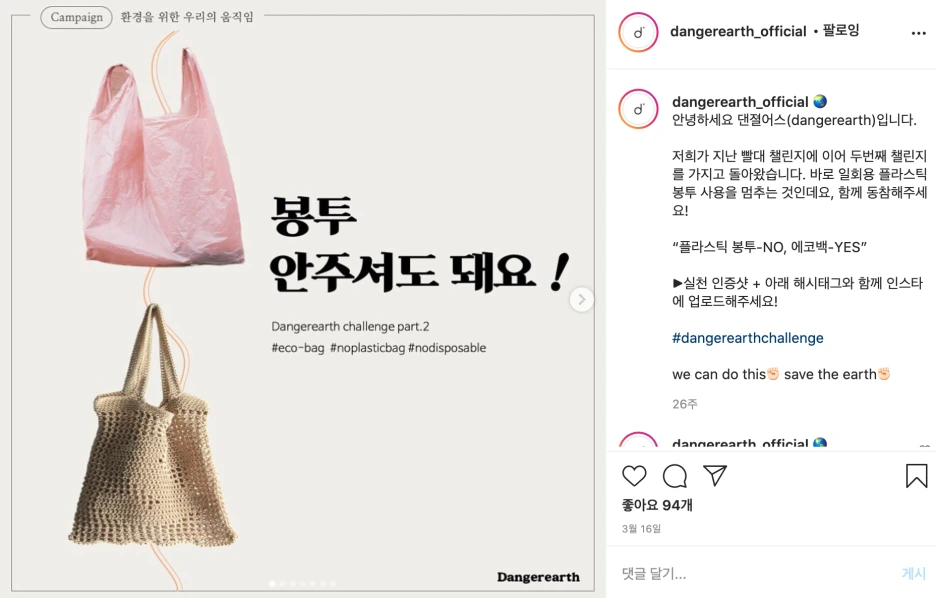The height and width of the screenshot is (598, 936).
Task: Open dangerearth_official header profile picture
Action: point(638,32)
